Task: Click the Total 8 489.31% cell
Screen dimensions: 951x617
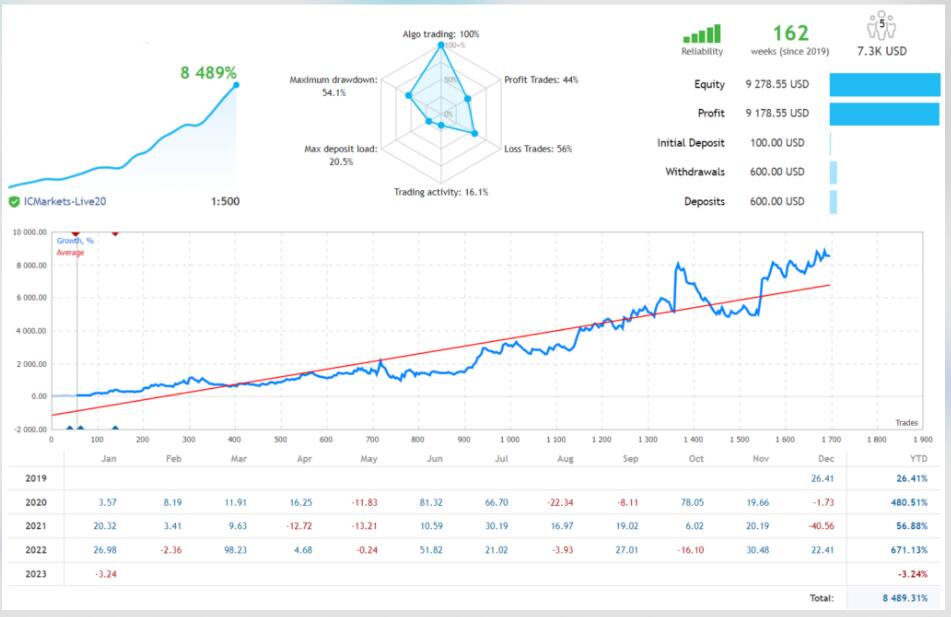Action: tap(897, 600)
